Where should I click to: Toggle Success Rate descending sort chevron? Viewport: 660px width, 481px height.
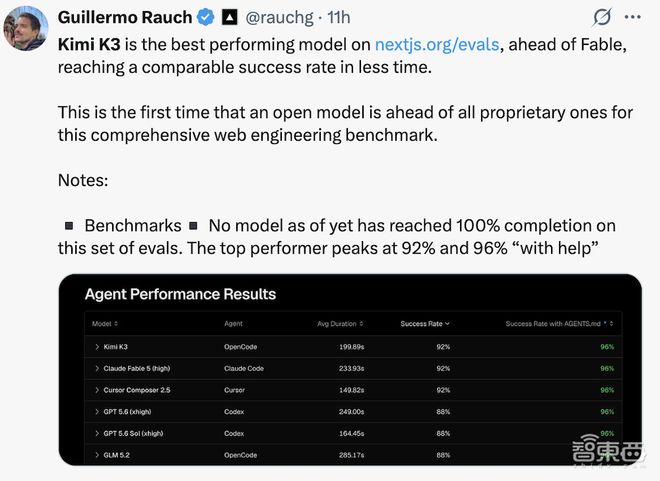click(447, 324)
